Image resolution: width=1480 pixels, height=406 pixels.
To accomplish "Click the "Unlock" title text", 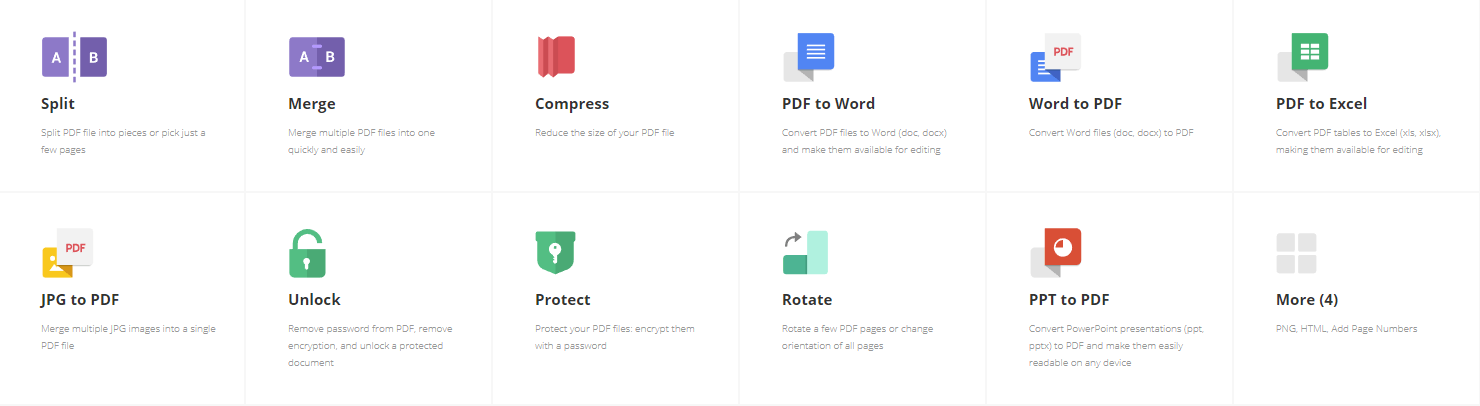I will click(314, 300).
